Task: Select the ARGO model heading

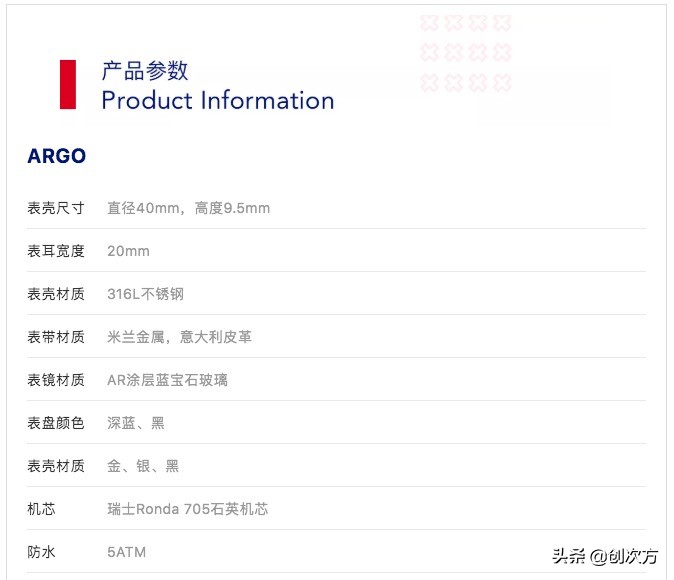Action: (57, 156)
